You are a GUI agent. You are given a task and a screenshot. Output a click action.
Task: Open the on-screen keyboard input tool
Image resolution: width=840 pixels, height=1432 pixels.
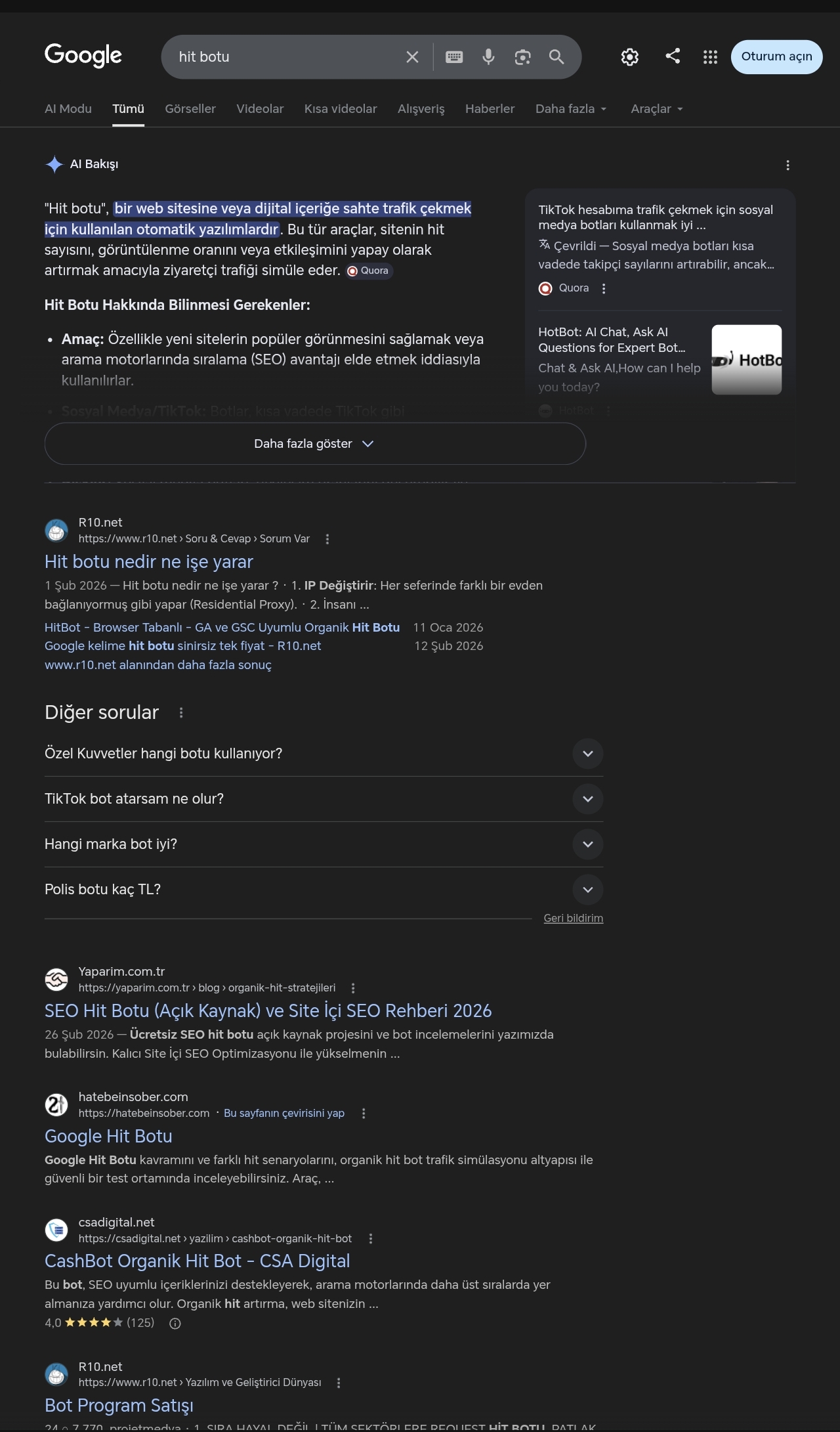coord(454,57)
